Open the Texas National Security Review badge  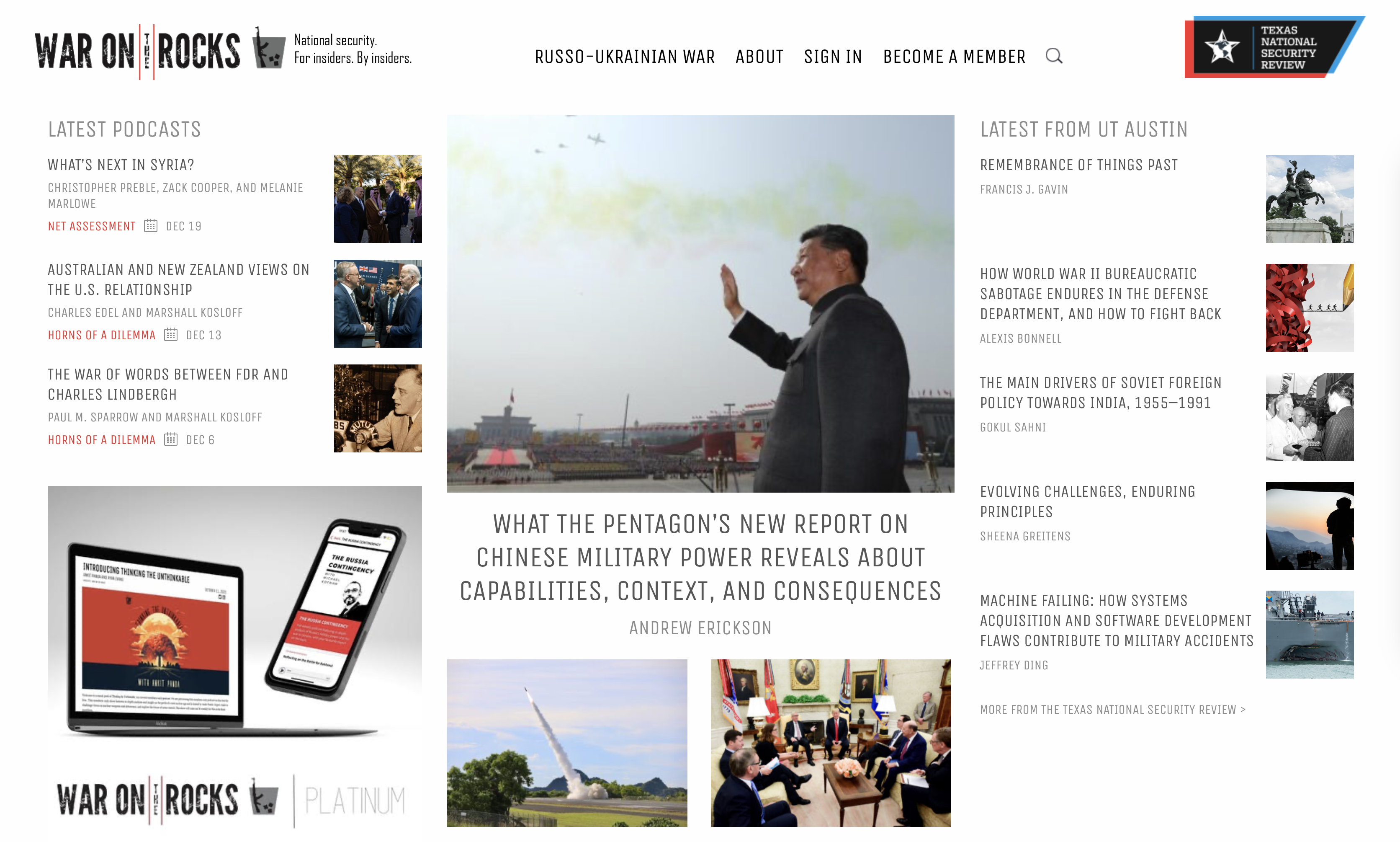[1274, 47]
